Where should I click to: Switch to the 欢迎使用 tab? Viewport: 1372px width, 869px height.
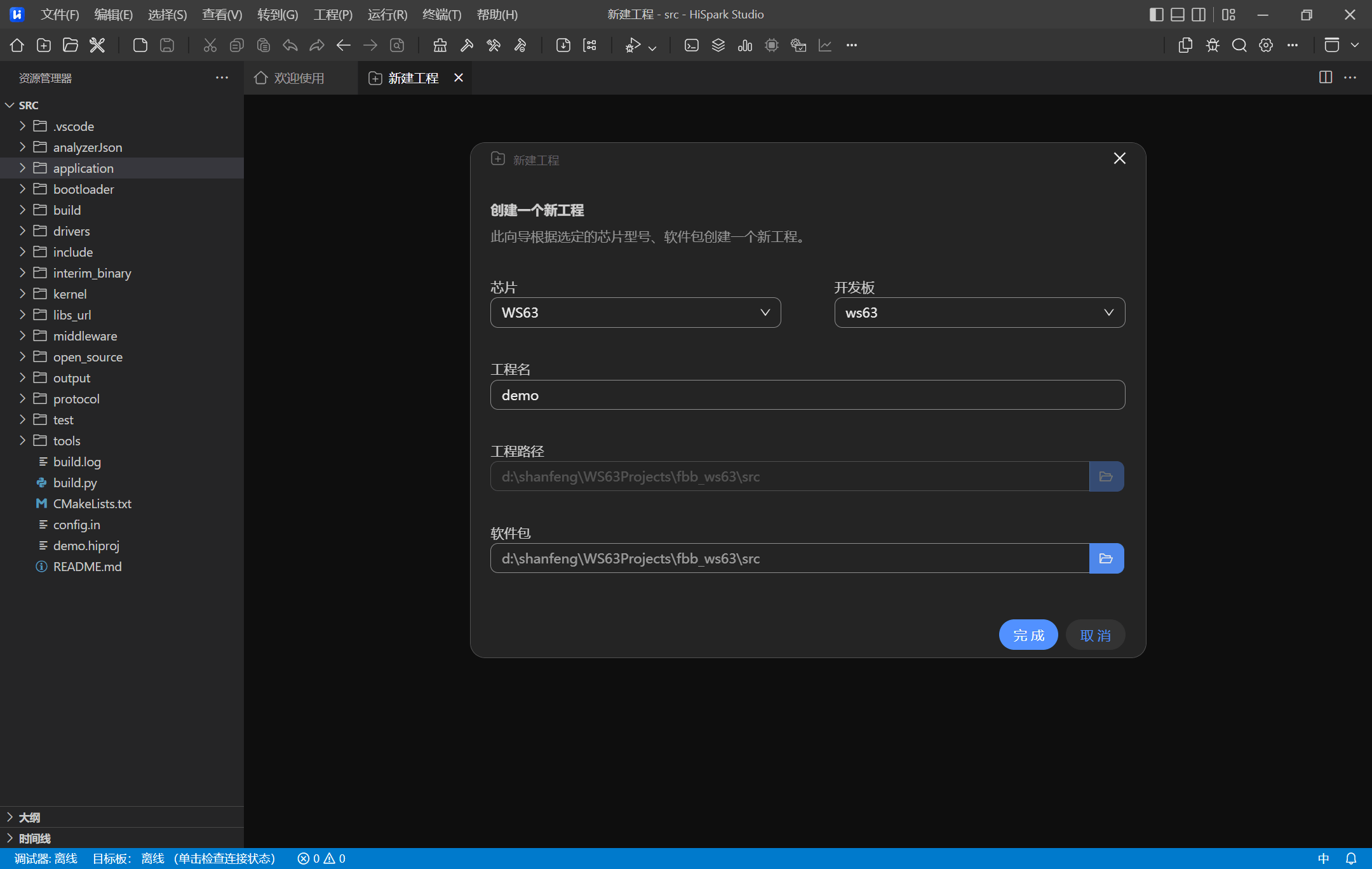(x=299, y=78)
